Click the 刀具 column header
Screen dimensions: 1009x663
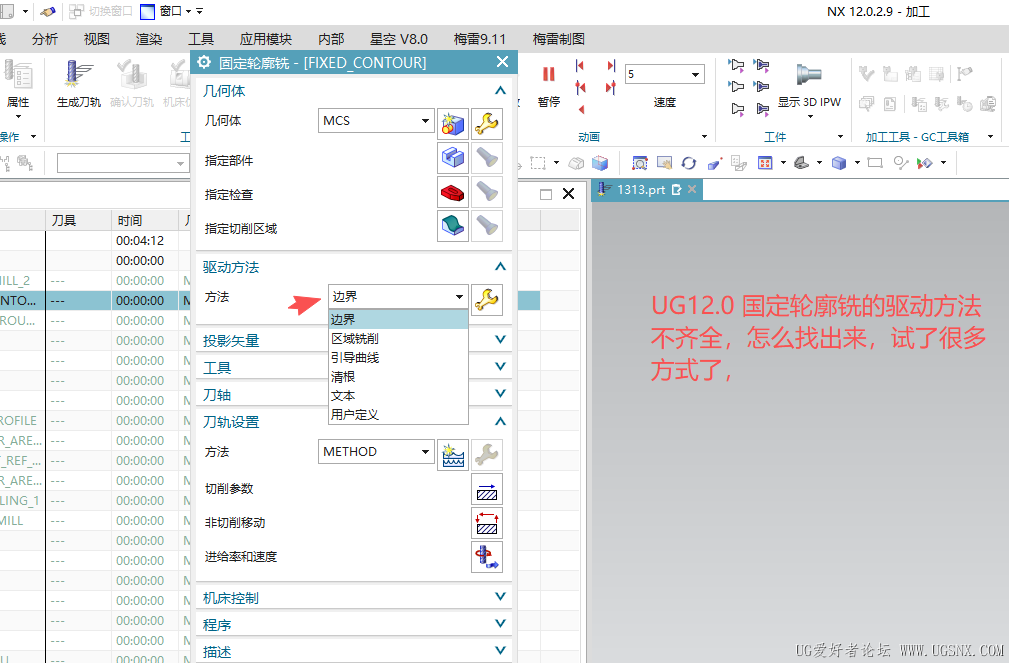78,220
